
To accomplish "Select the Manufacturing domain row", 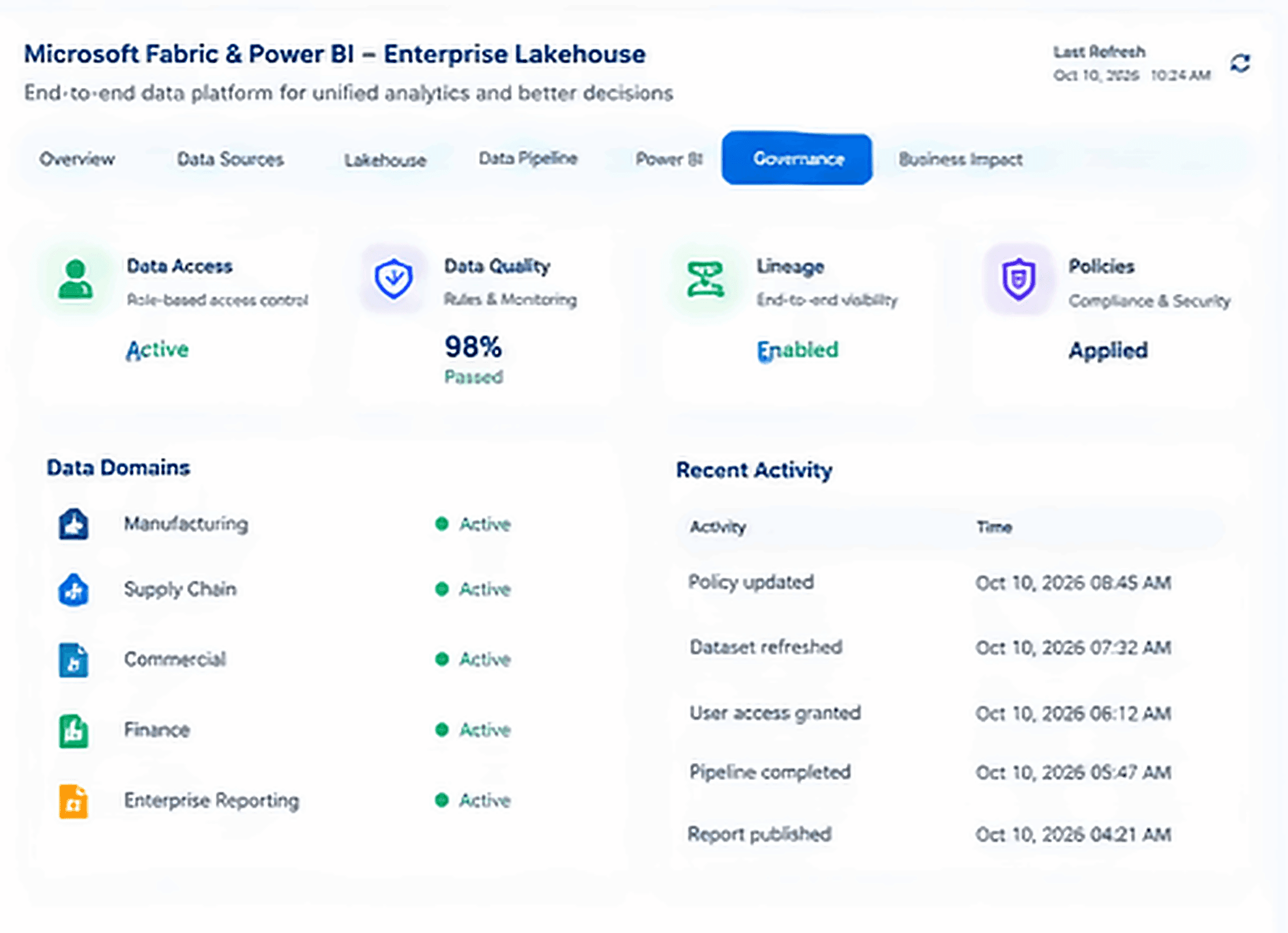I will pyautogui.click(x=285, y=524).
